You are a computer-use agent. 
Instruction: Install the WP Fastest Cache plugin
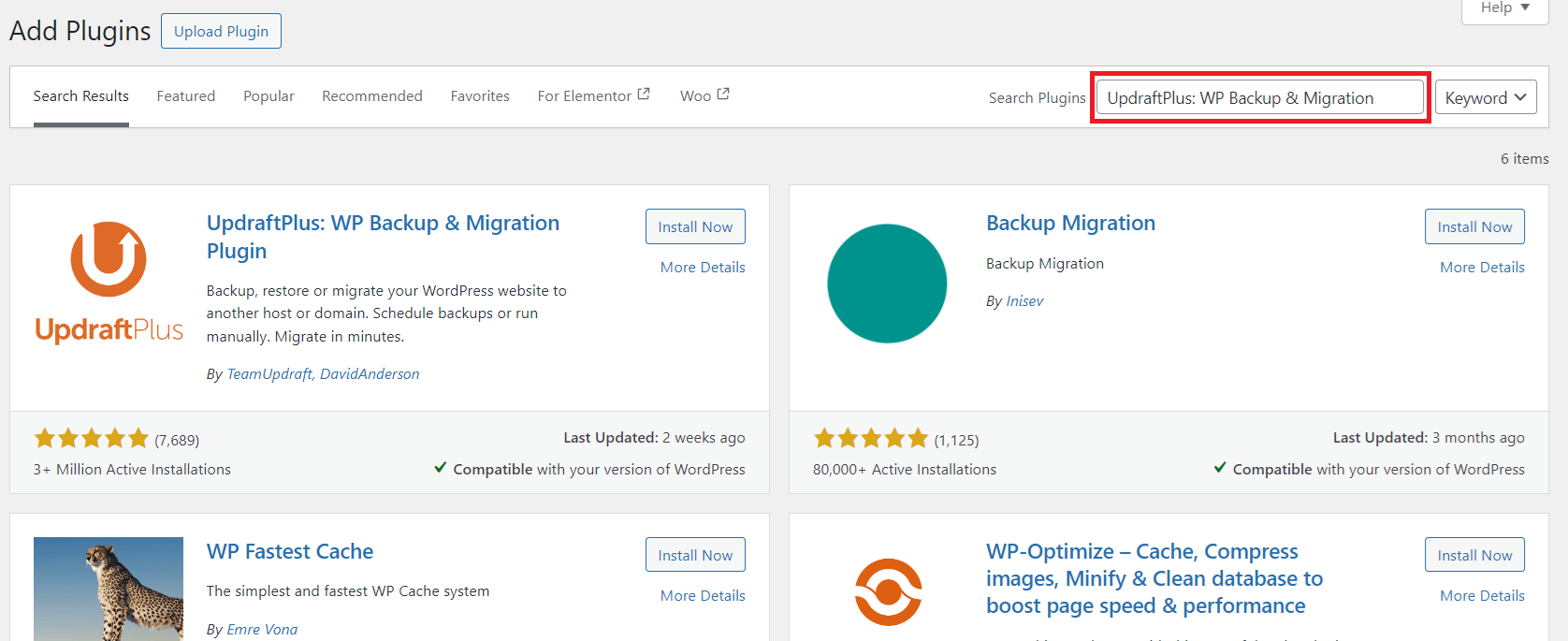(x=695, y=555)
